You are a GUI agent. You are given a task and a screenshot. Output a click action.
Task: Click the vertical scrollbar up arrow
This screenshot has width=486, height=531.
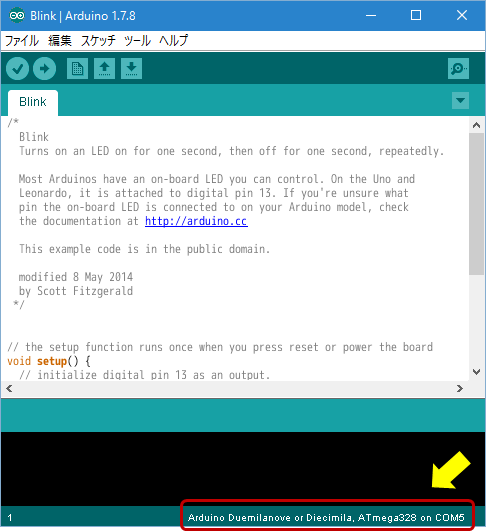coord(477,126)
